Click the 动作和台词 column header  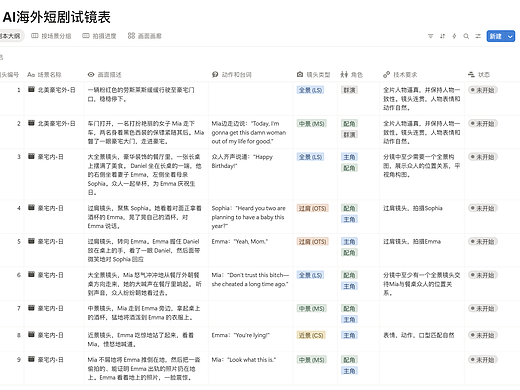pyautogui.click(x=232, y=75)
